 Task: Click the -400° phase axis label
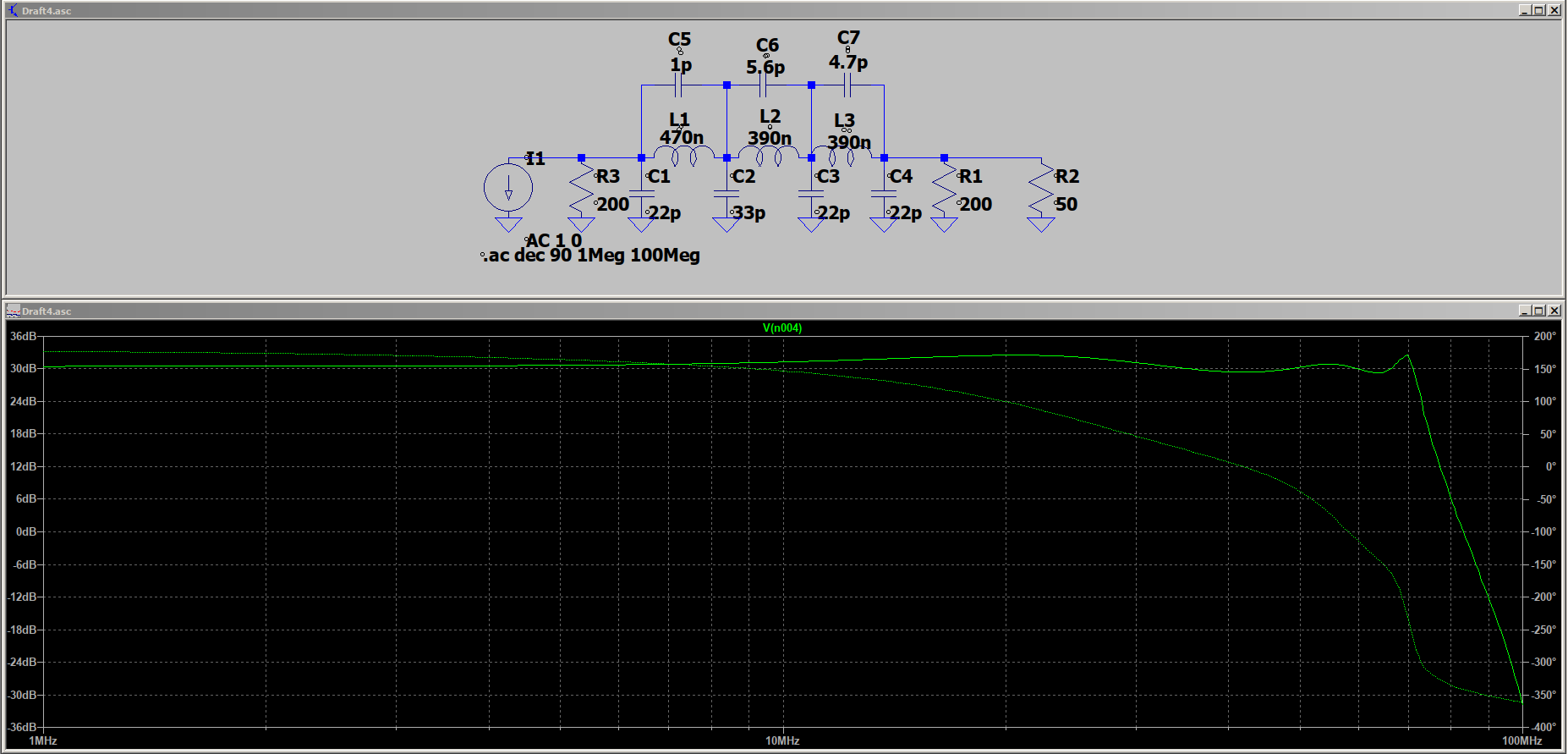click(x=1544, y=727)
